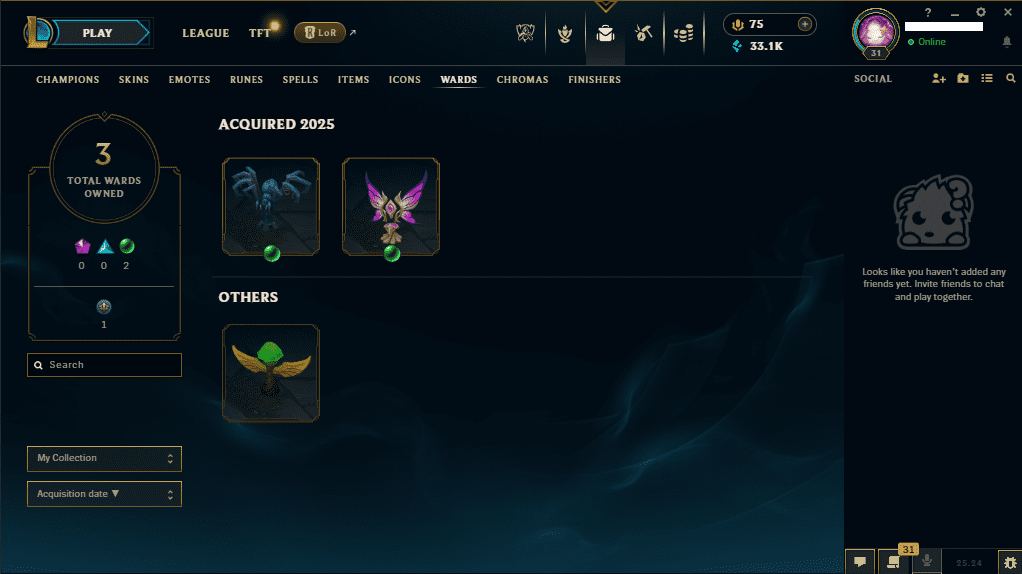Click the new folder icon in Social
This screenshot has width=1022, height=574.
tap(963, 79)
